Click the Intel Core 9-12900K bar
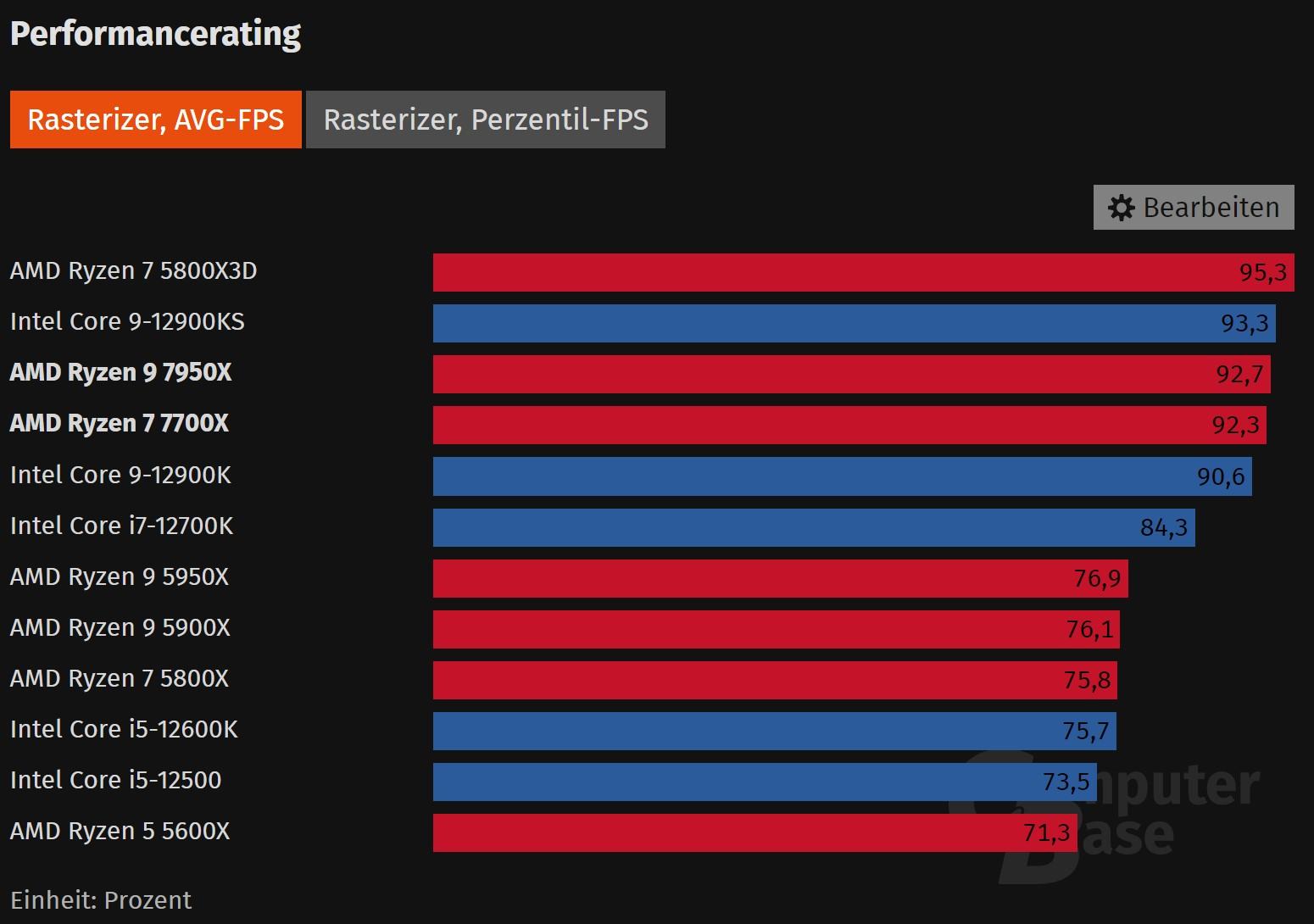The image size is (1314, 924). tap(843, 476)
